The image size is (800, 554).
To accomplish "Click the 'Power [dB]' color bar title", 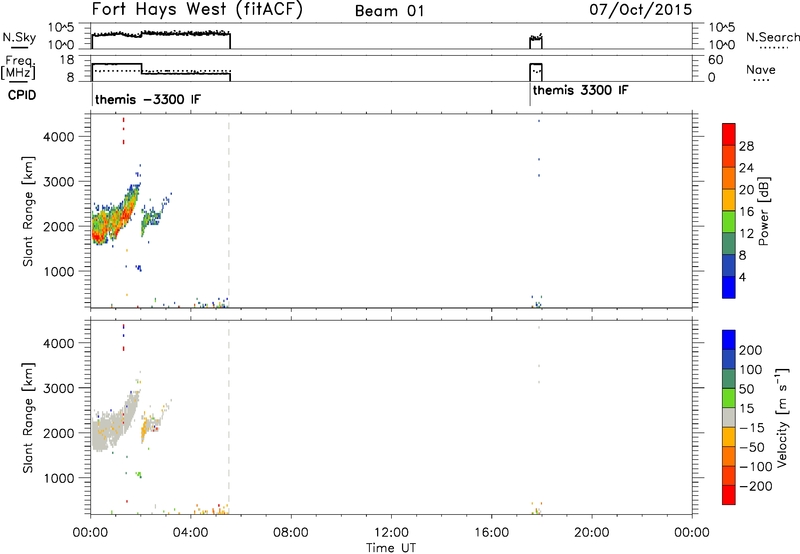I will tap(763, 211).
